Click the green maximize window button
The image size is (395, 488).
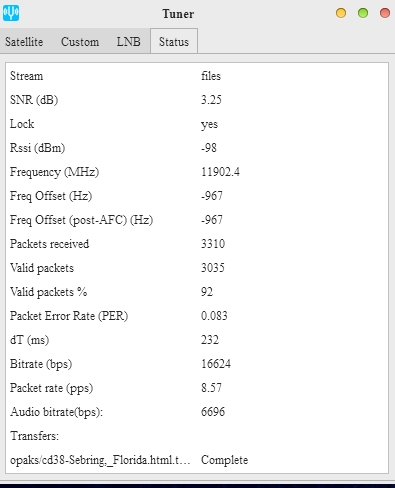363,13
